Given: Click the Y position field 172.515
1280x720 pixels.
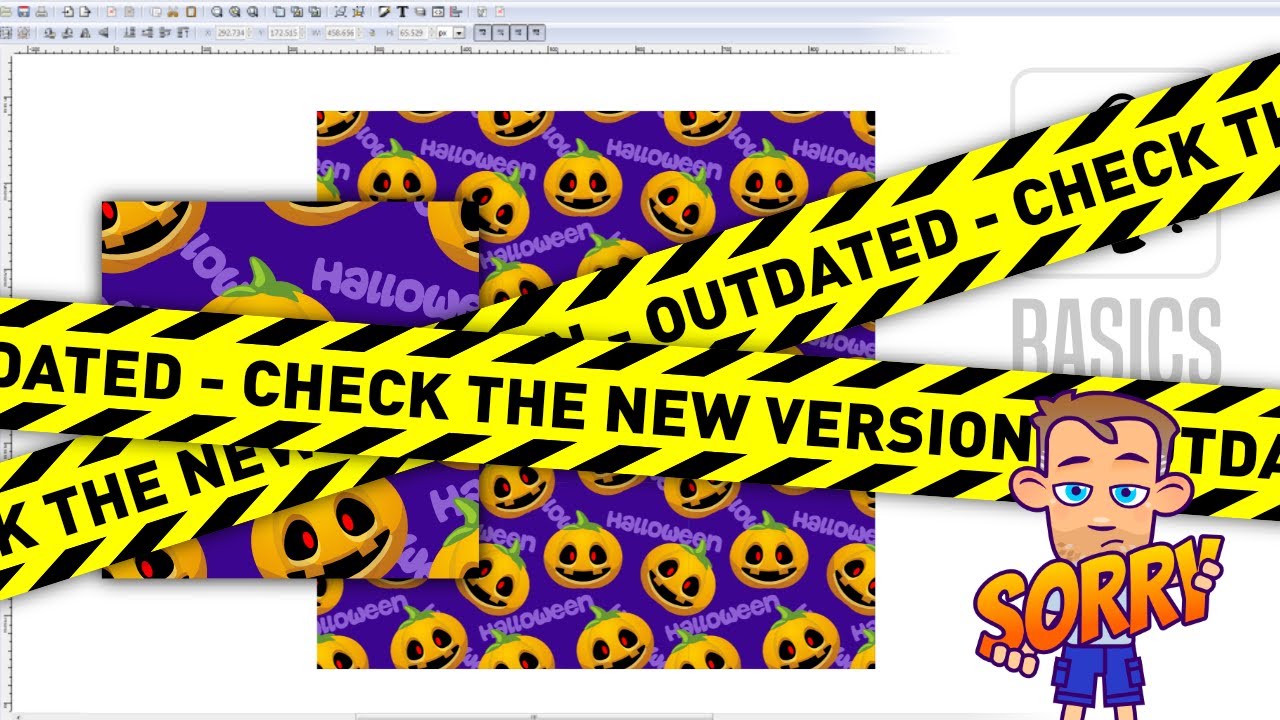Looking at the screenshot, I should [x=285, y=33].
